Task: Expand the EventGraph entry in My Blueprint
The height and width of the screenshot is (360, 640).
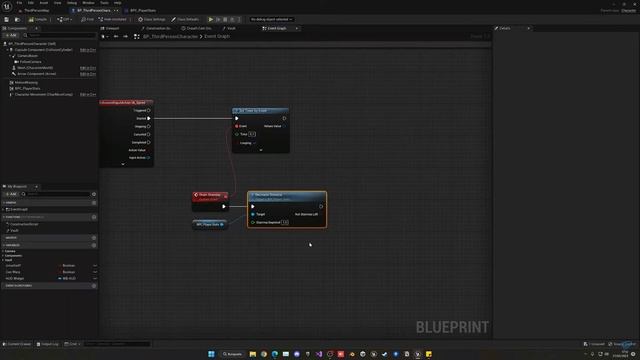Action: pos(4,209)
